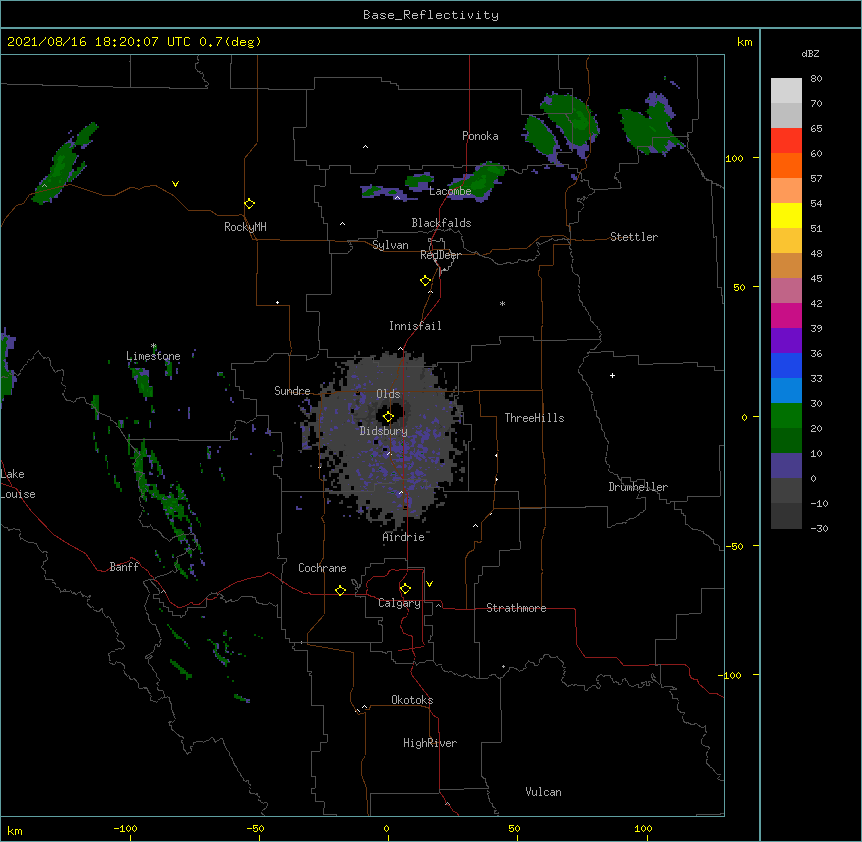The image size is (862, 842).
Task: Pick the bright green 20-30 dBZ swatch
Action: click(786, 416)
